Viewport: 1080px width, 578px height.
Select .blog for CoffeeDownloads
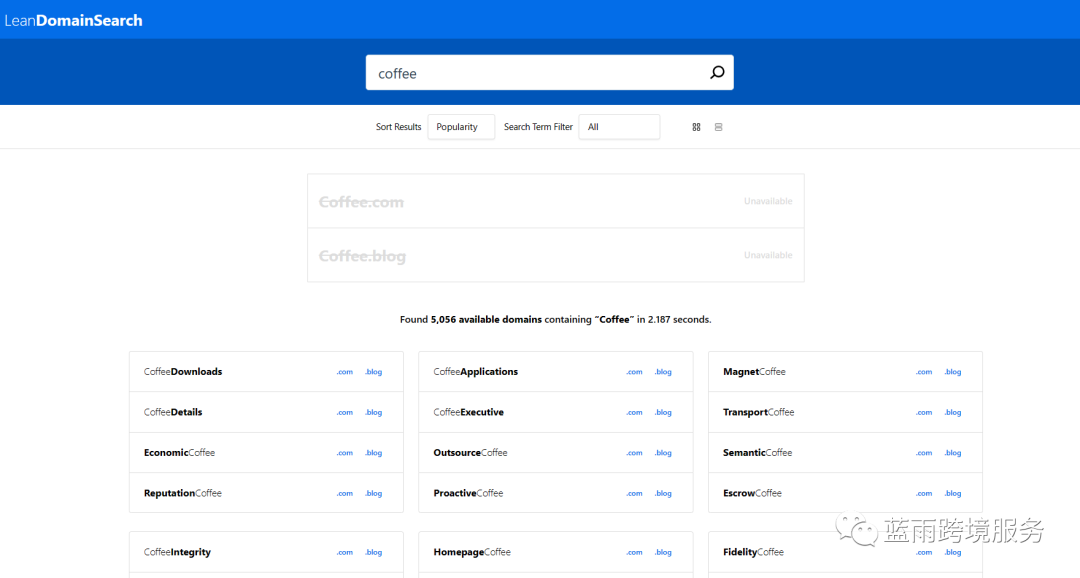(x=373, y=372)
